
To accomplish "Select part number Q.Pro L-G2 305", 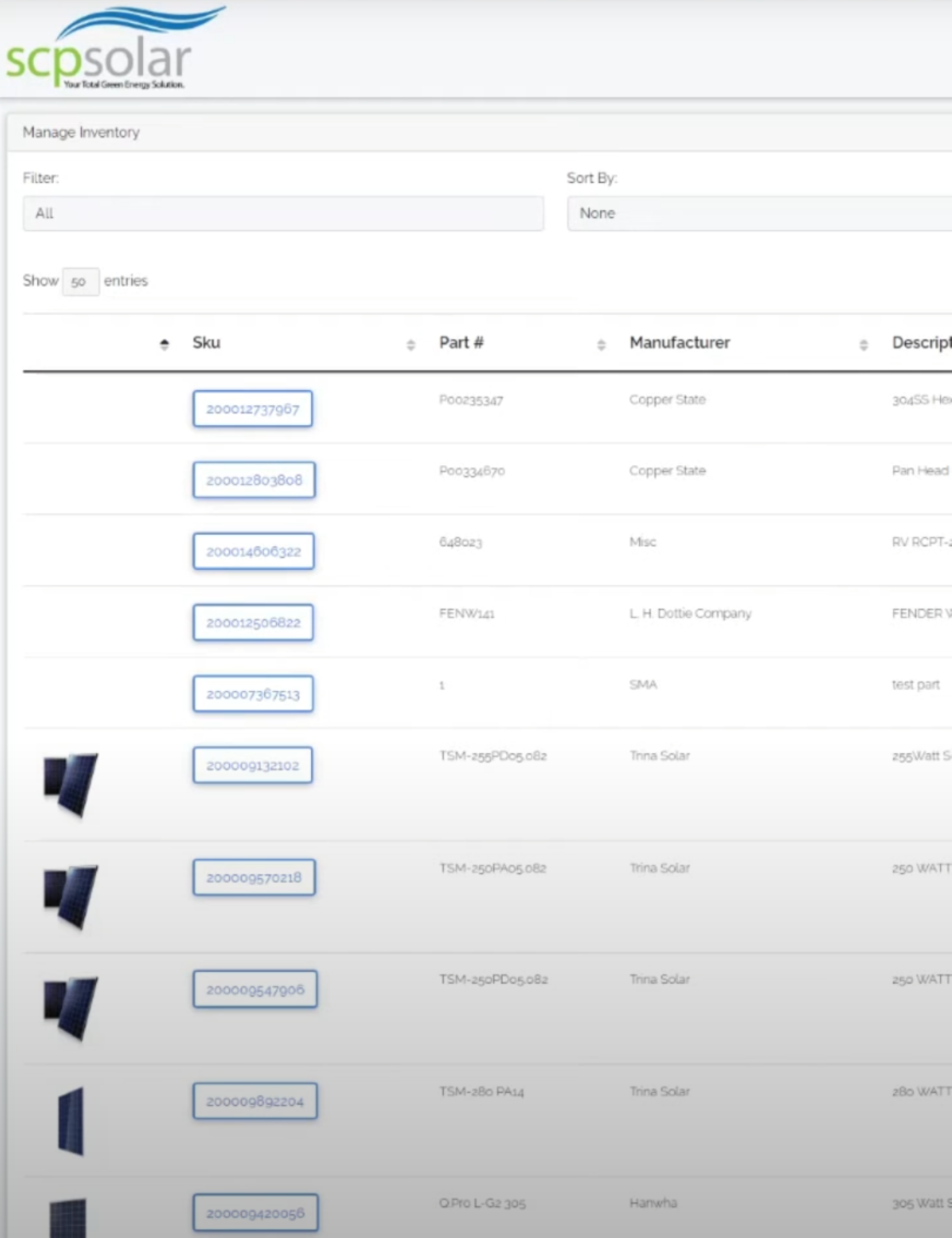I will [482, 1203].
